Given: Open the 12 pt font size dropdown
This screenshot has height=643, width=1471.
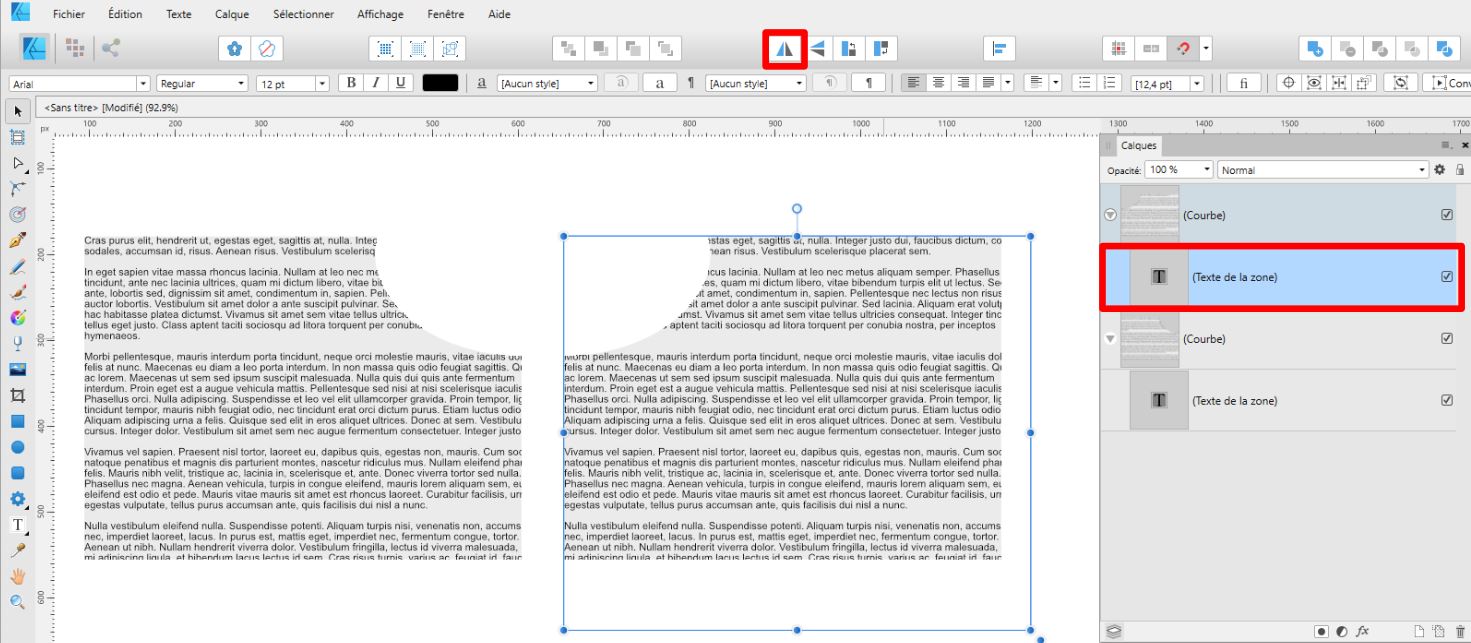Looking at the screenshot, I should pyautogui.click(x=323, y=84).
